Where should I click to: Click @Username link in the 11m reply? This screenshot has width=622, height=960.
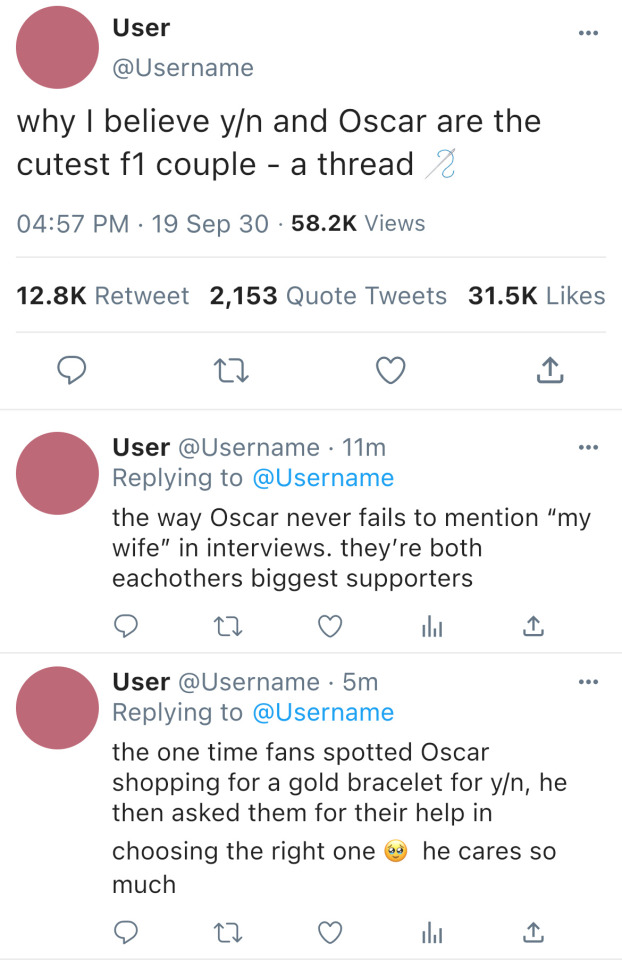point(323,478)
